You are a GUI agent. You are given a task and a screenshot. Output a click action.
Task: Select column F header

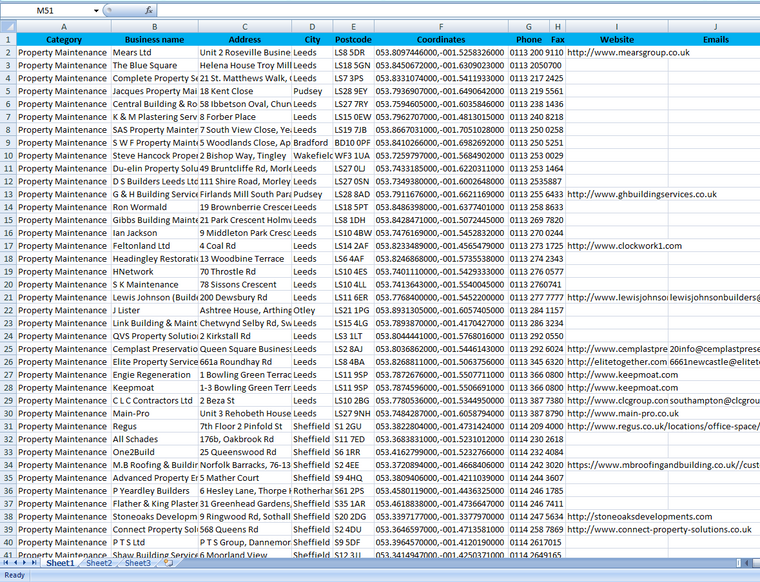pyautogui.click(x=441, y=27)
